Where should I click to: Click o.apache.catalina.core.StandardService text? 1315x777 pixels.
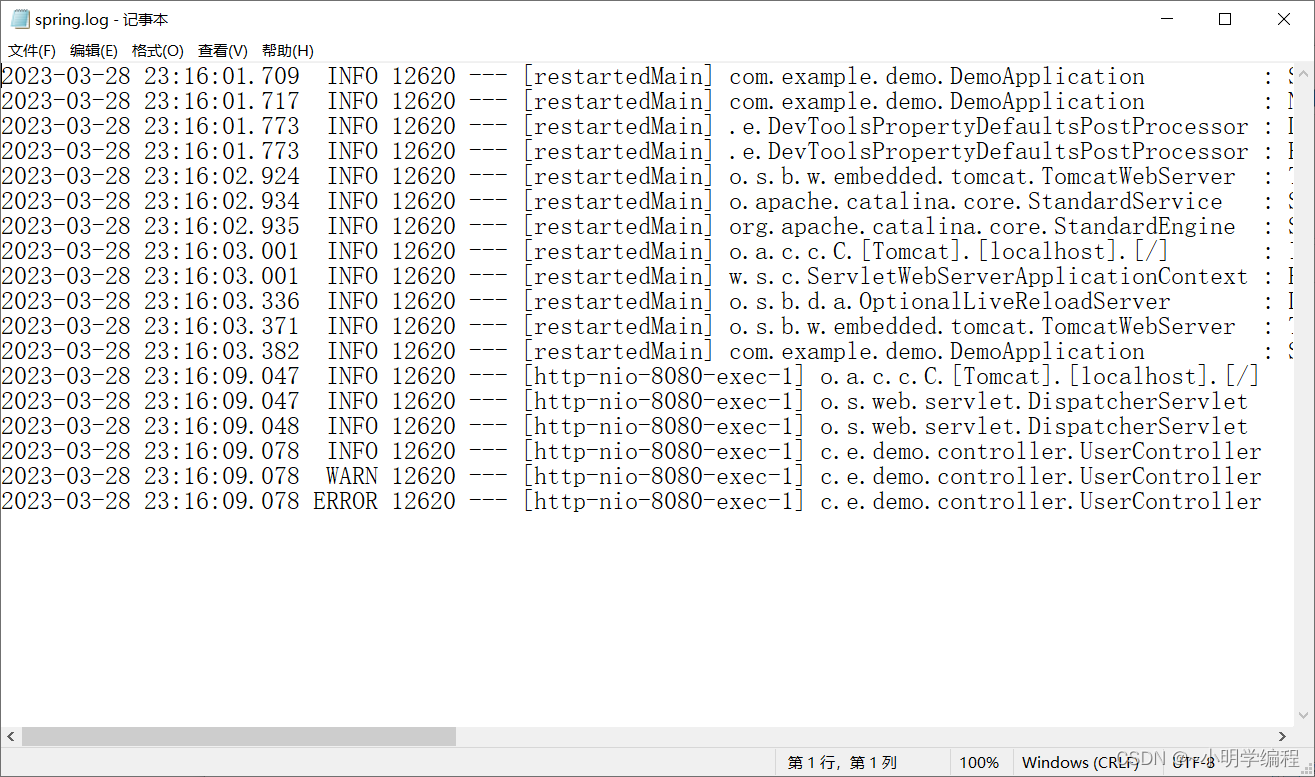point(975,202)
